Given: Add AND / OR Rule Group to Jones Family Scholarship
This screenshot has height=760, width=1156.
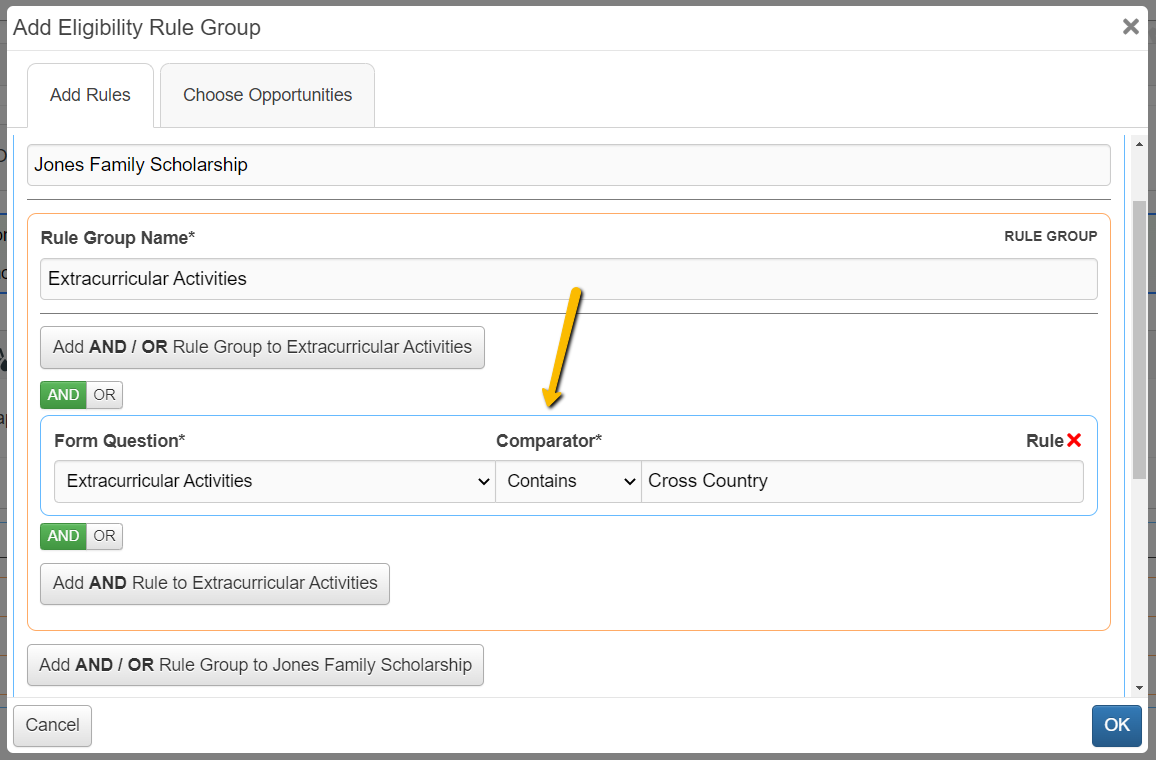Looking at the screenshot, I should point(255,664).
